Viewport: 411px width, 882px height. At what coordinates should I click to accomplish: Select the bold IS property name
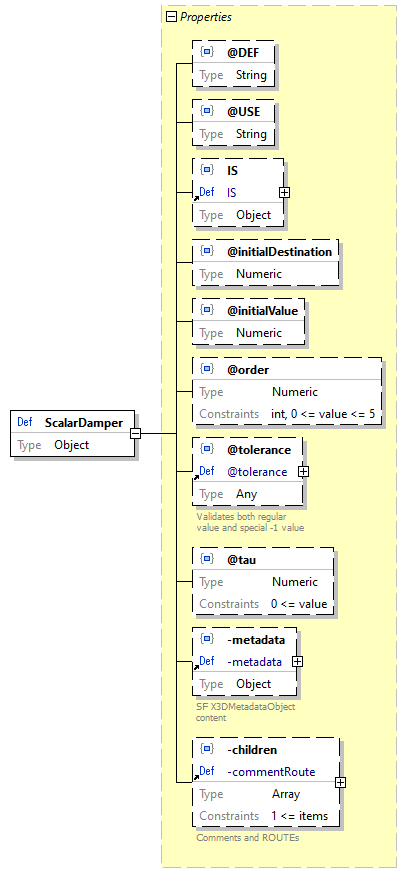pos(232,170)
